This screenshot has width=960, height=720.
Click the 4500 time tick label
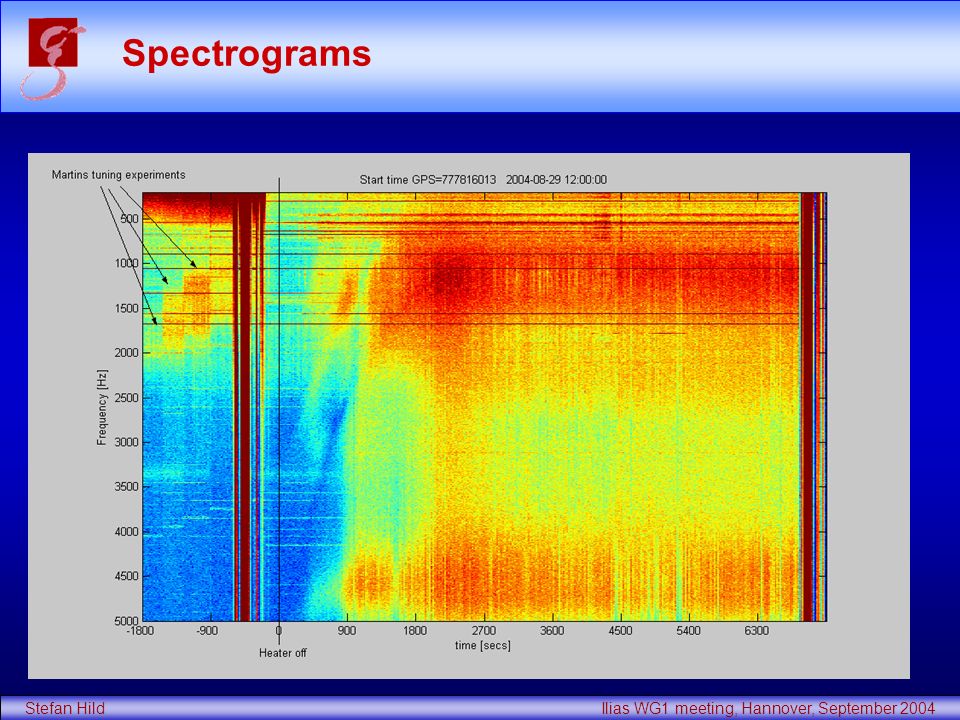[620, 631]
